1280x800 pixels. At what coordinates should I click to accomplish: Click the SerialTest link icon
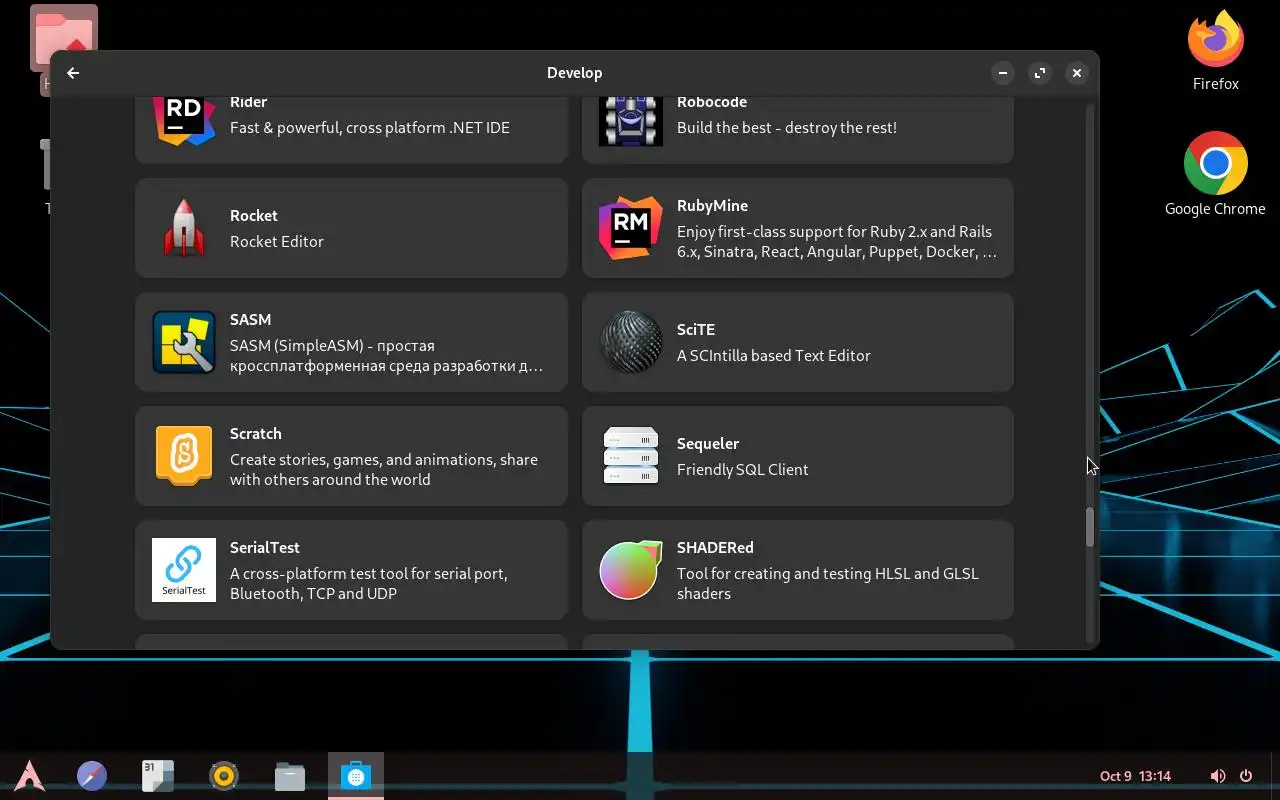184,570
